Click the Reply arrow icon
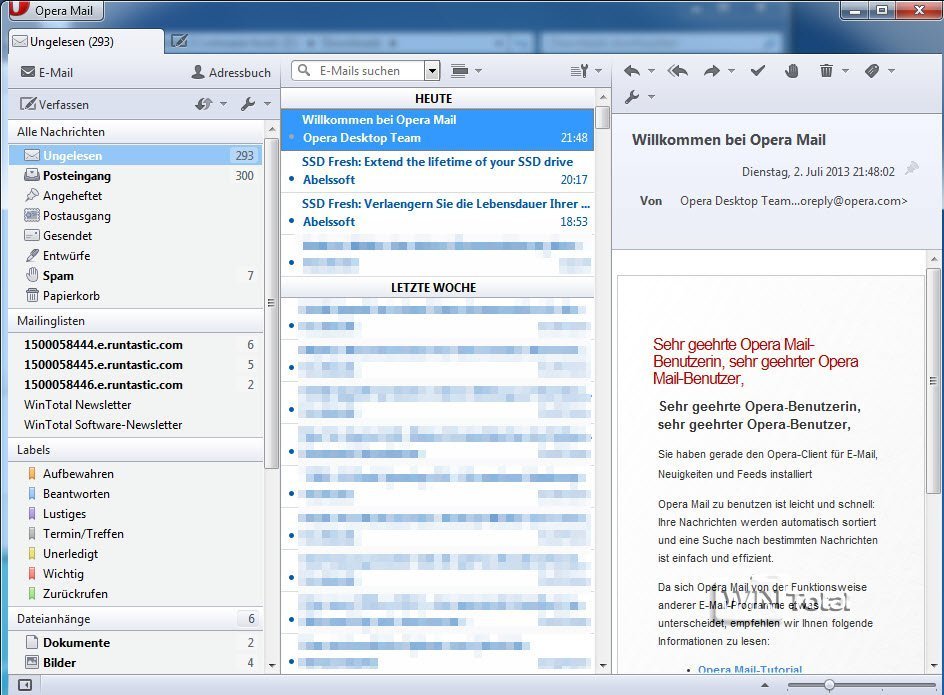 [631, 71]
